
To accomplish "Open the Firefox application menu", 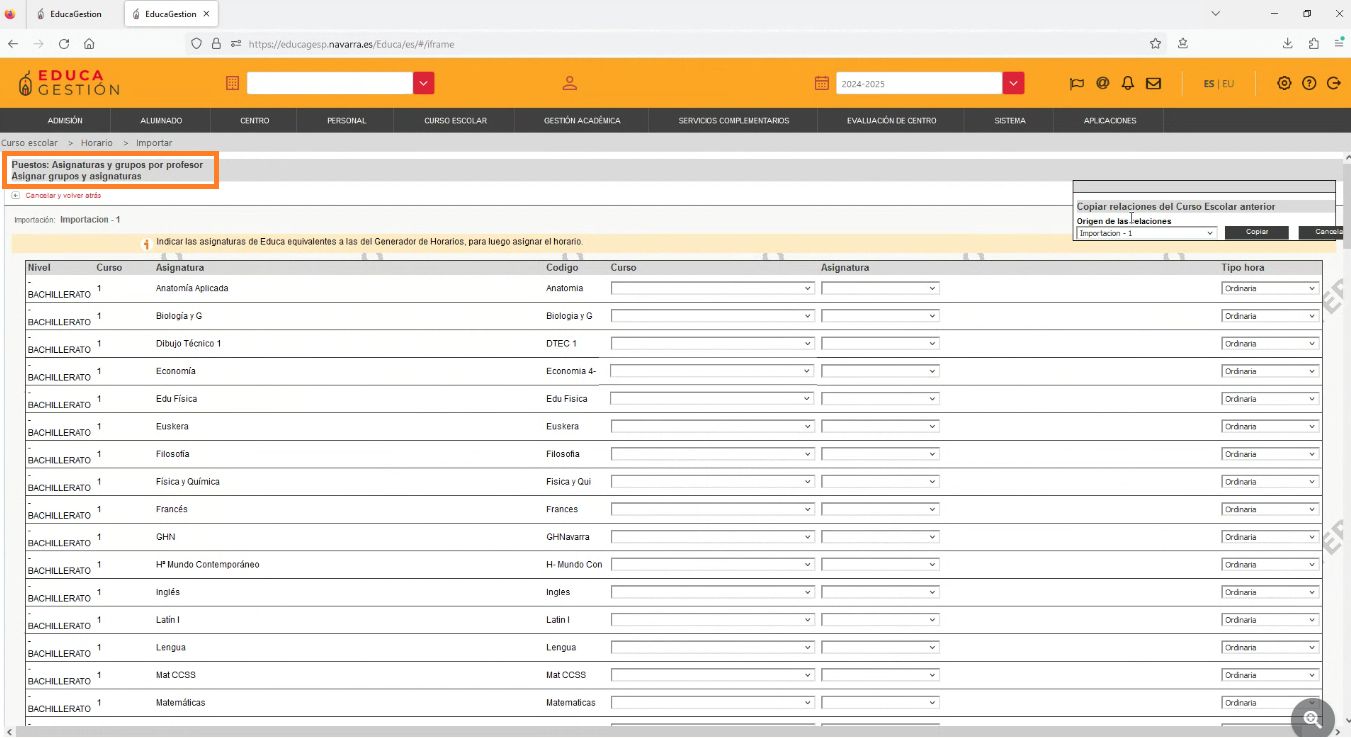I will tap(1339, 44).
